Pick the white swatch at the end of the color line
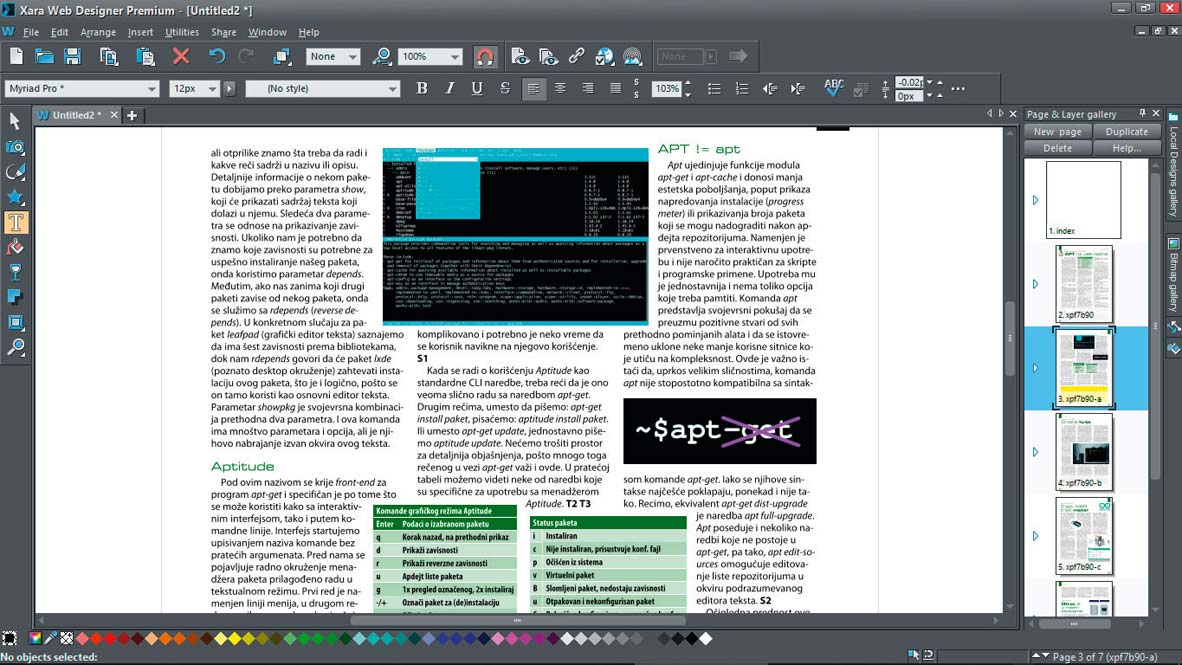Screen dimensions: 1182x665 706,639
